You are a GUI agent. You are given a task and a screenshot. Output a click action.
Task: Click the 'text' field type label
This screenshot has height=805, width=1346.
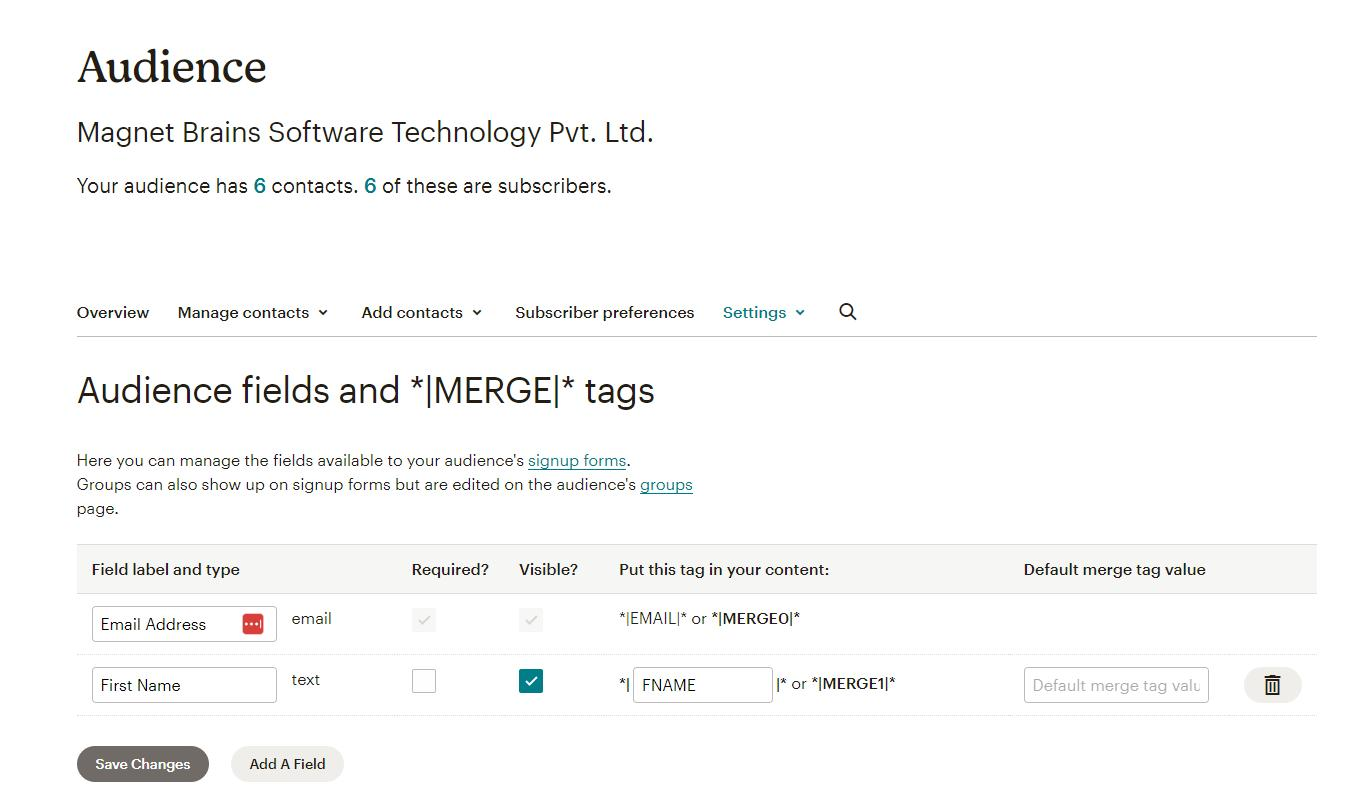pyautogui.click(x=306, y=680)
